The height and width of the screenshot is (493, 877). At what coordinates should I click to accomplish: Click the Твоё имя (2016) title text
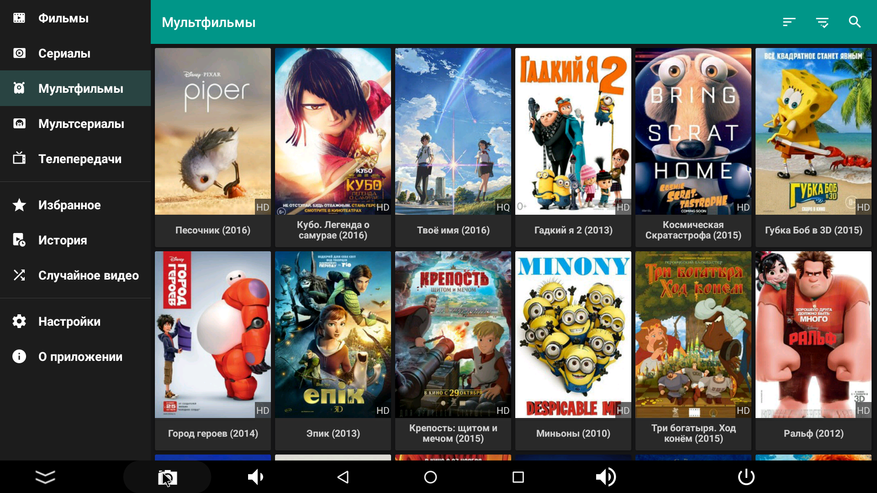(453, 230)
